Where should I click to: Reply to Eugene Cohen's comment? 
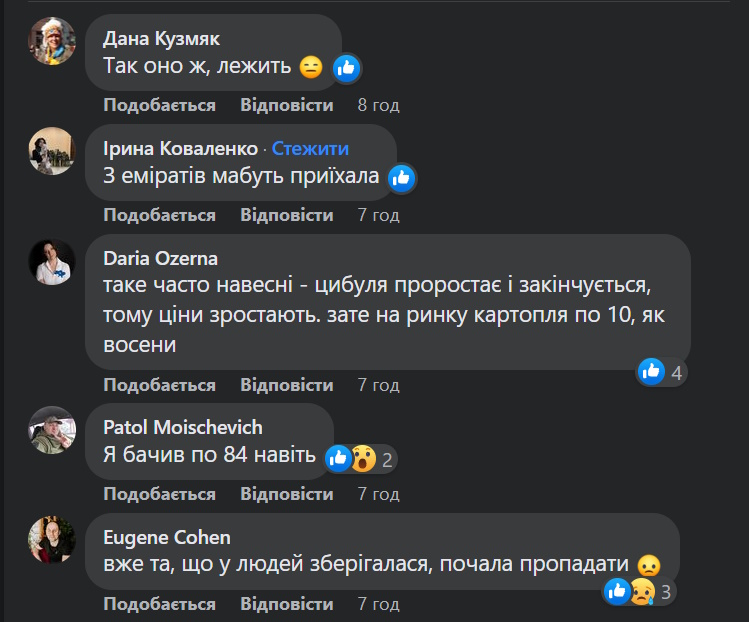click(x=286, y=604)
